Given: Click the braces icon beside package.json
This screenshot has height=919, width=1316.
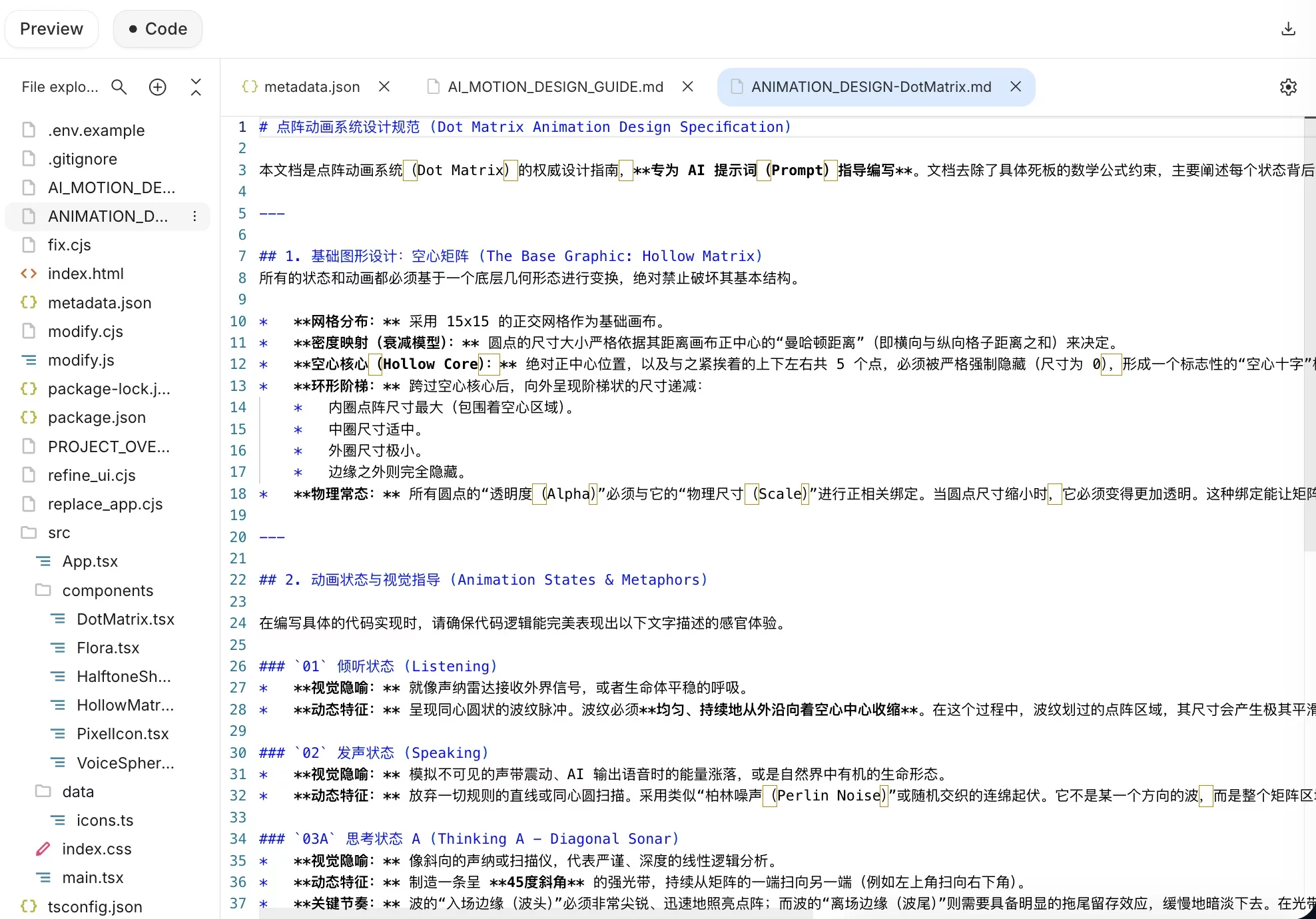Looking at the screenshot, I should tap(29, 417).
